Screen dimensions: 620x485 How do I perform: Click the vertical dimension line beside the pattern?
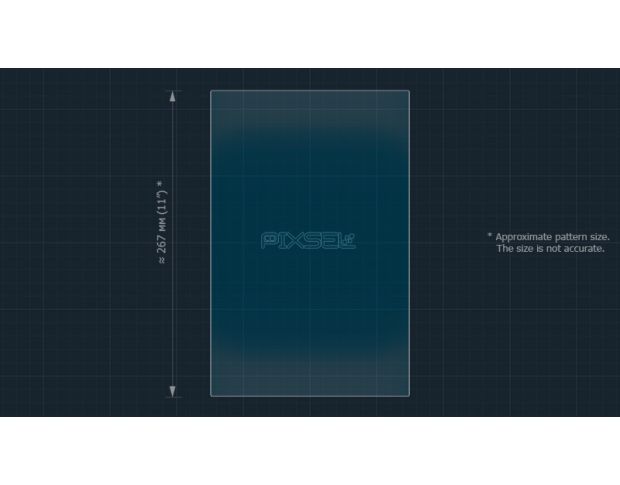coord(174,300)
